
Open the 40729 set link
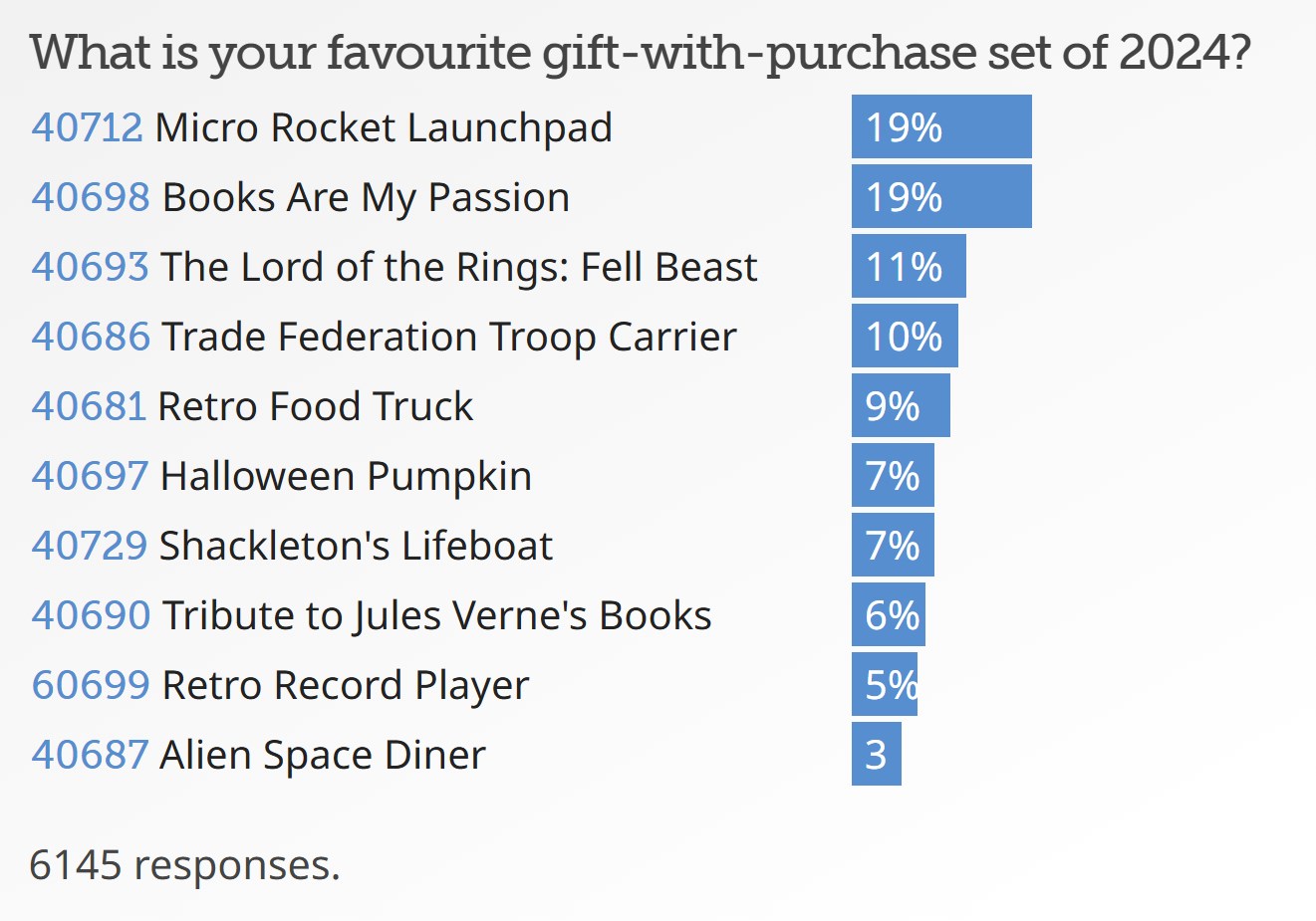tap(89, 546)
